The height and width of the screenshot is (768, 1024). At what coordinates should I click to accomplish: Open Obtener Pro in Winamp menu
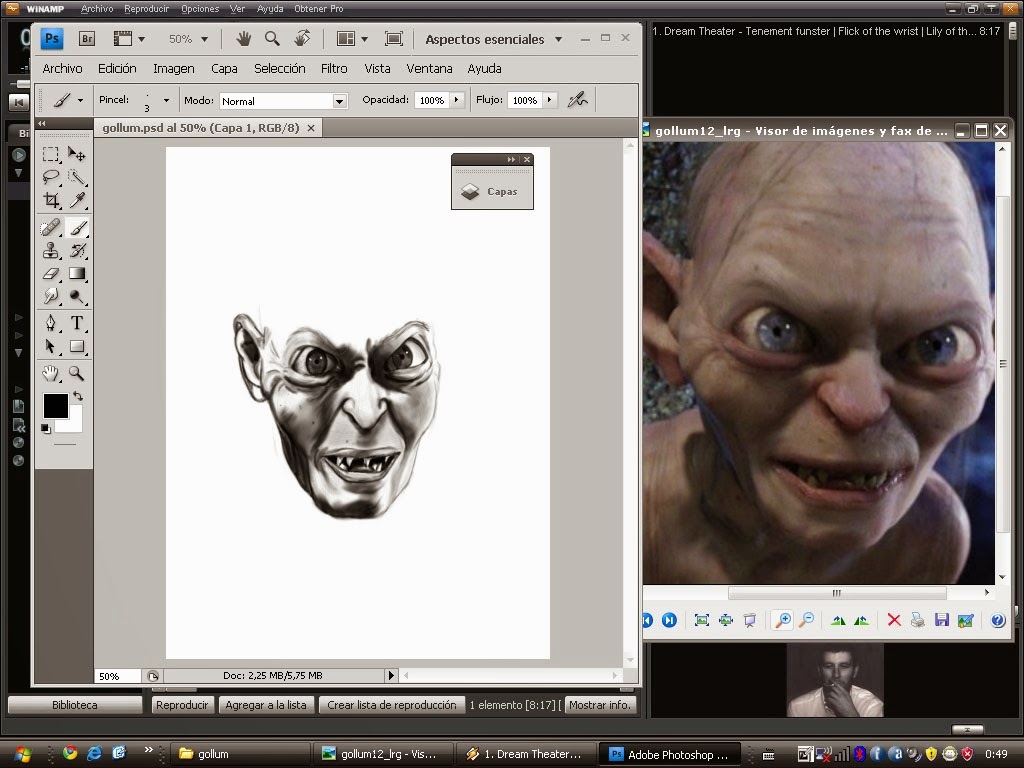[x=319, y=8]
